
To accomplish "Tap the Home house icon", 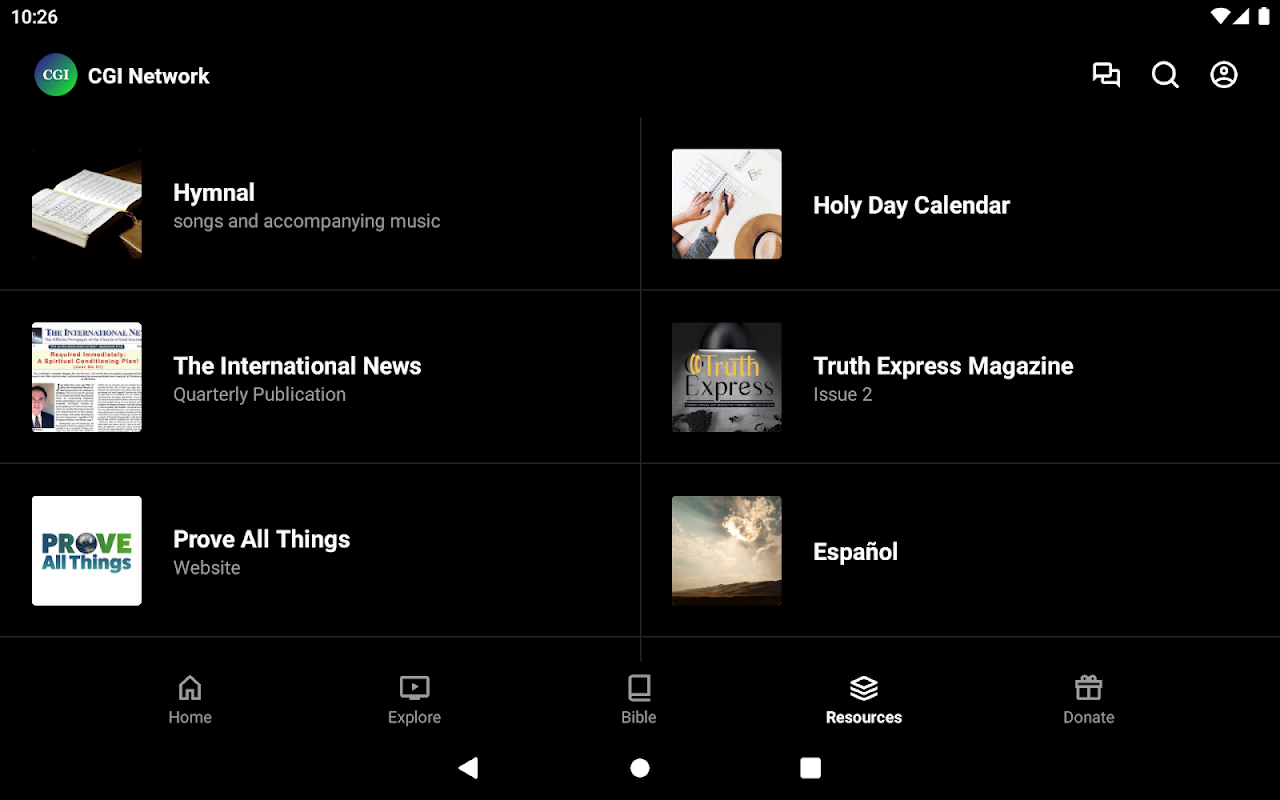I will click(190, 688).
